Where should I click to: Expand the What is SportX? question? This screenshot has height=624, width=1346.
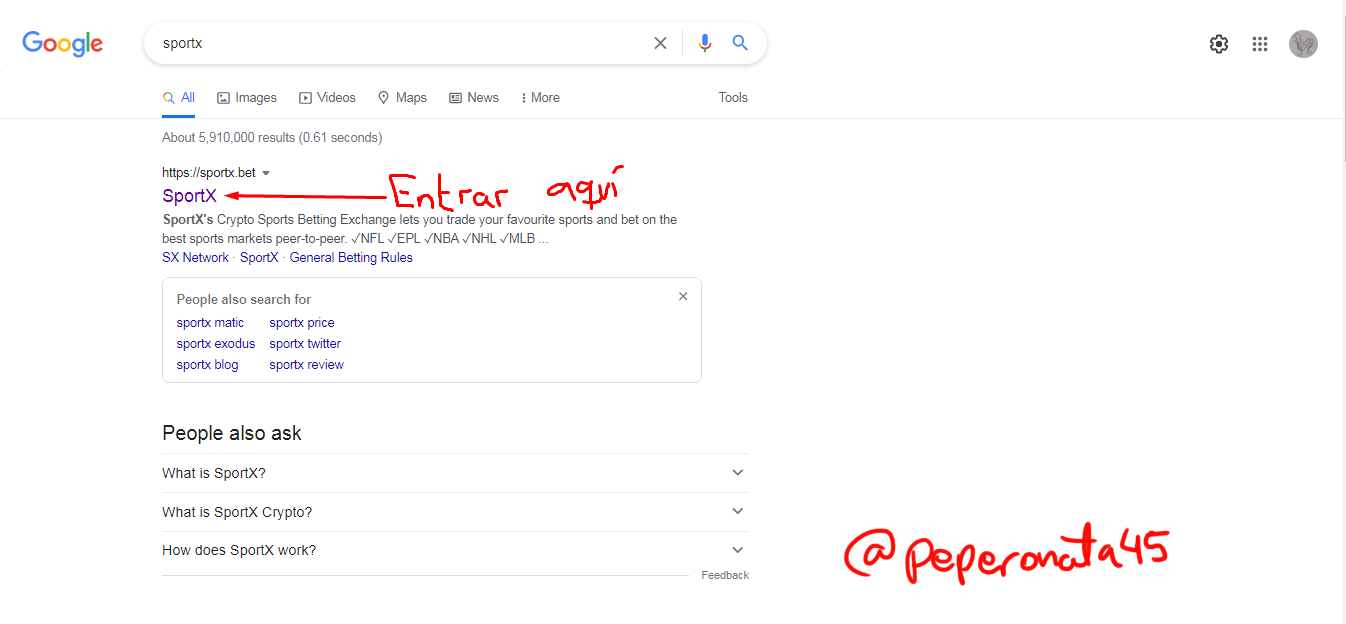coord(455,473)
